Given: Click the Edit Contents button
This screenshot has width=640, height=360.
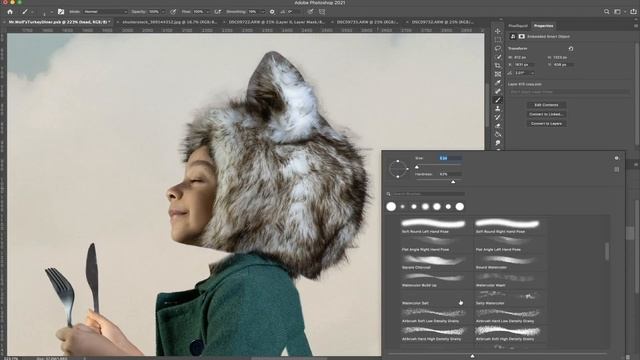Looking at the screenshot, I should 547,105.
